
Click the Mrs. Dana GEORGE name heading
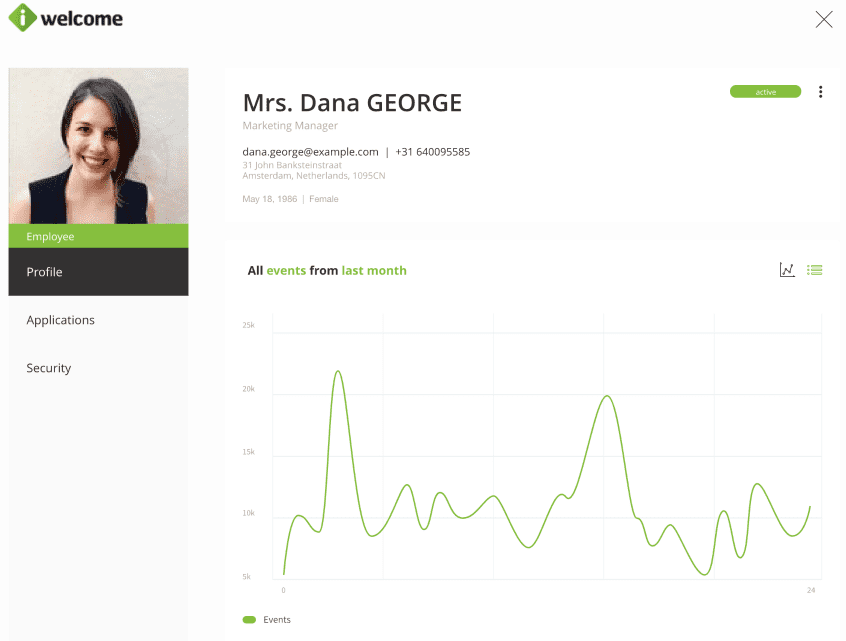tap(352, 103)
